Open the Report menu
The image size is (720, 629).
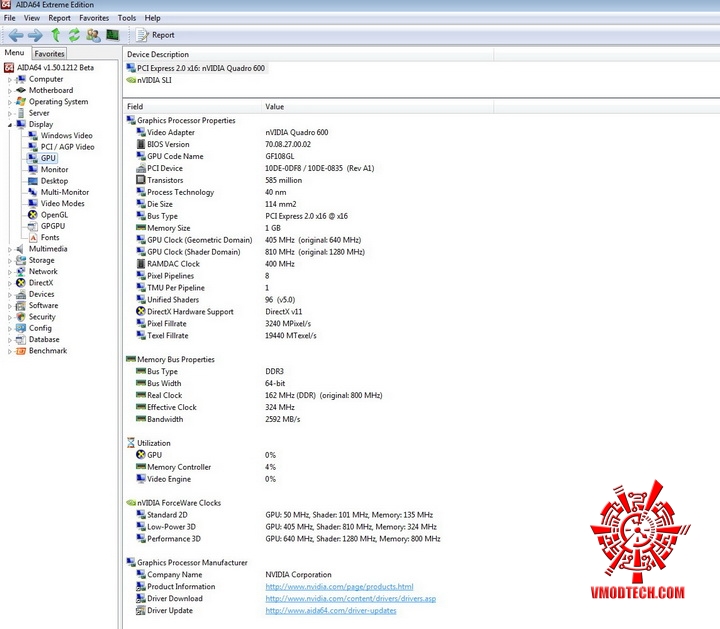tap(59, 18)
